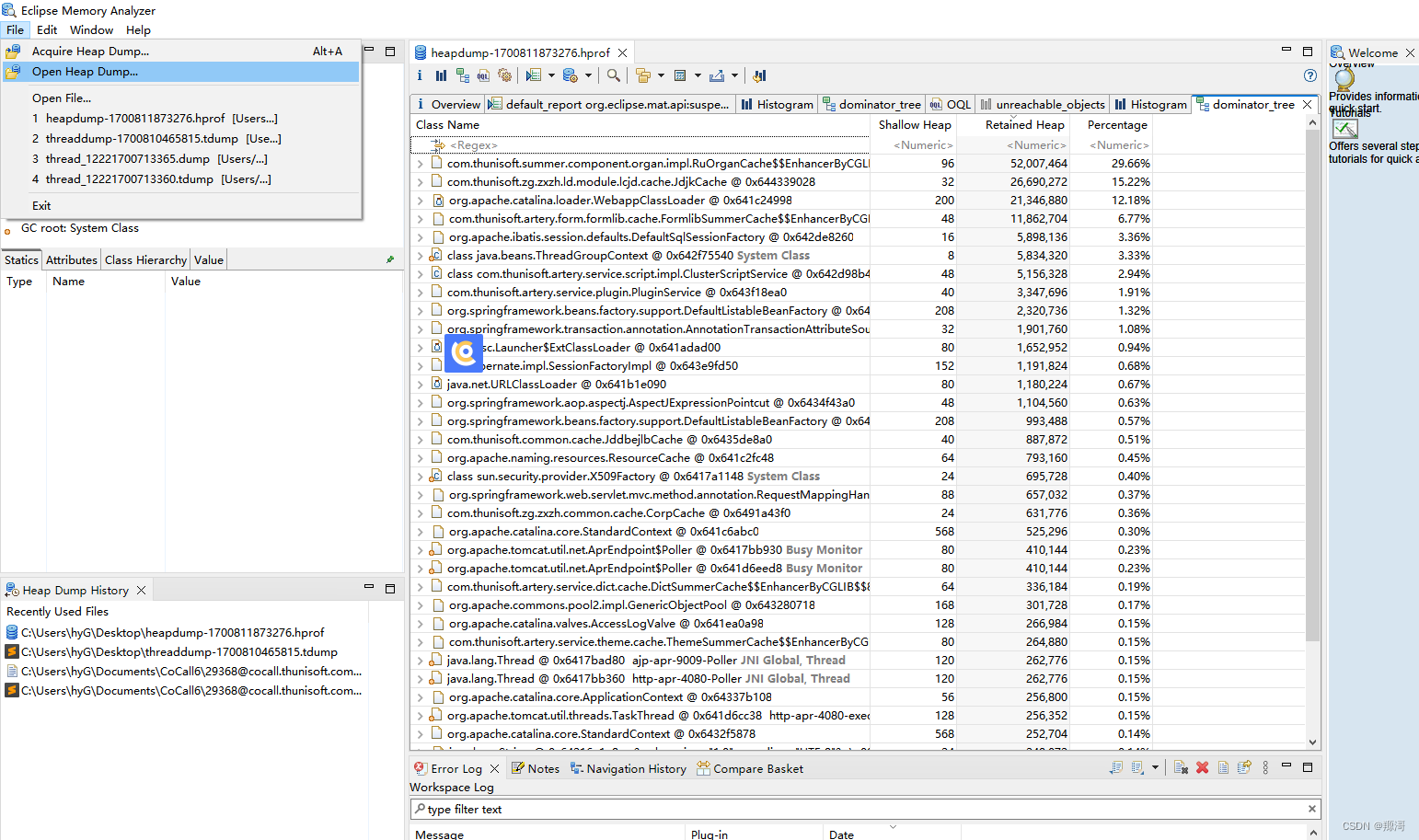1419x840 pixels.
Task: Click pin icon in inspector panel
Action: coord(390,259)
